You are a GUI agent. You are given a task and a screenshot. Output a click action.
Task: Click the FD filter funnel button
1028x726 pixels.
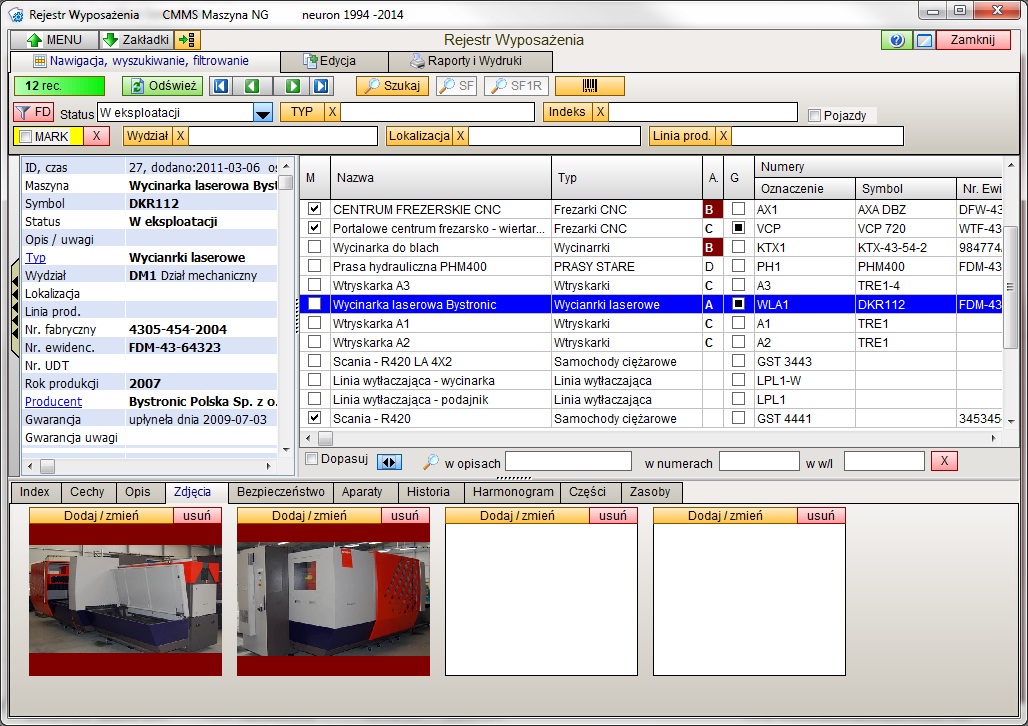click(x=34, y=112)
